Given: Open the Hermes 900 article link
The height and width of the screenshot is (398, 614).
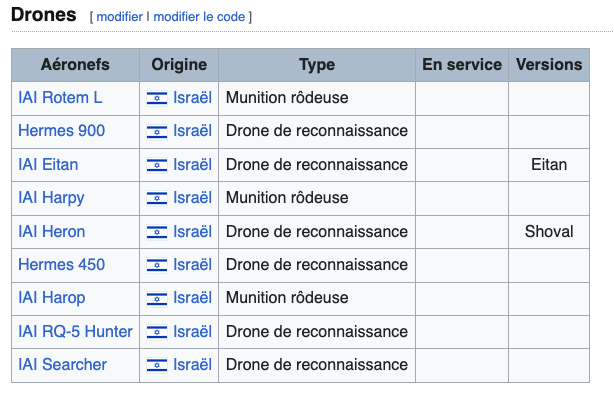Looking at the screenshot, I should pyautogui.click(x=61, y=131).
